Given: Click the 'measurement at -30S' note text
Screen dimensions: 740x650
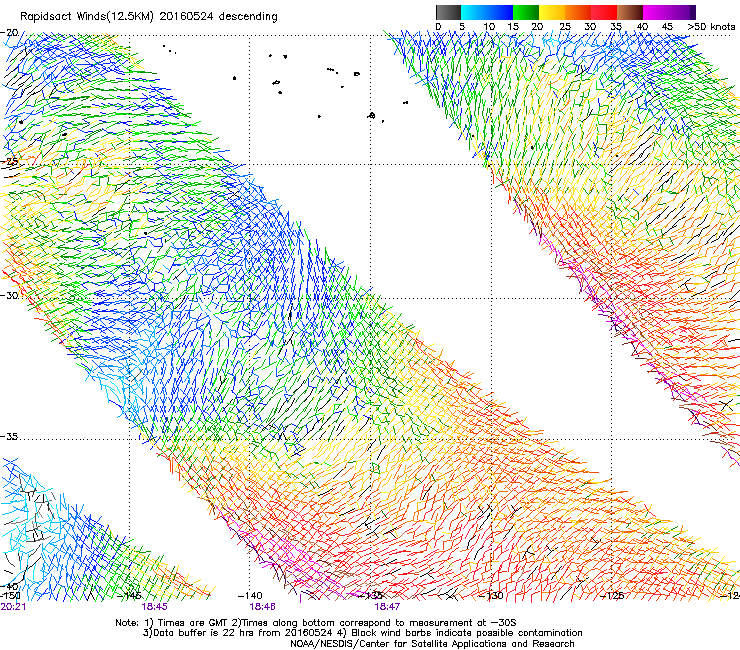Looking at the screenshot, I should tap(464, 623).
